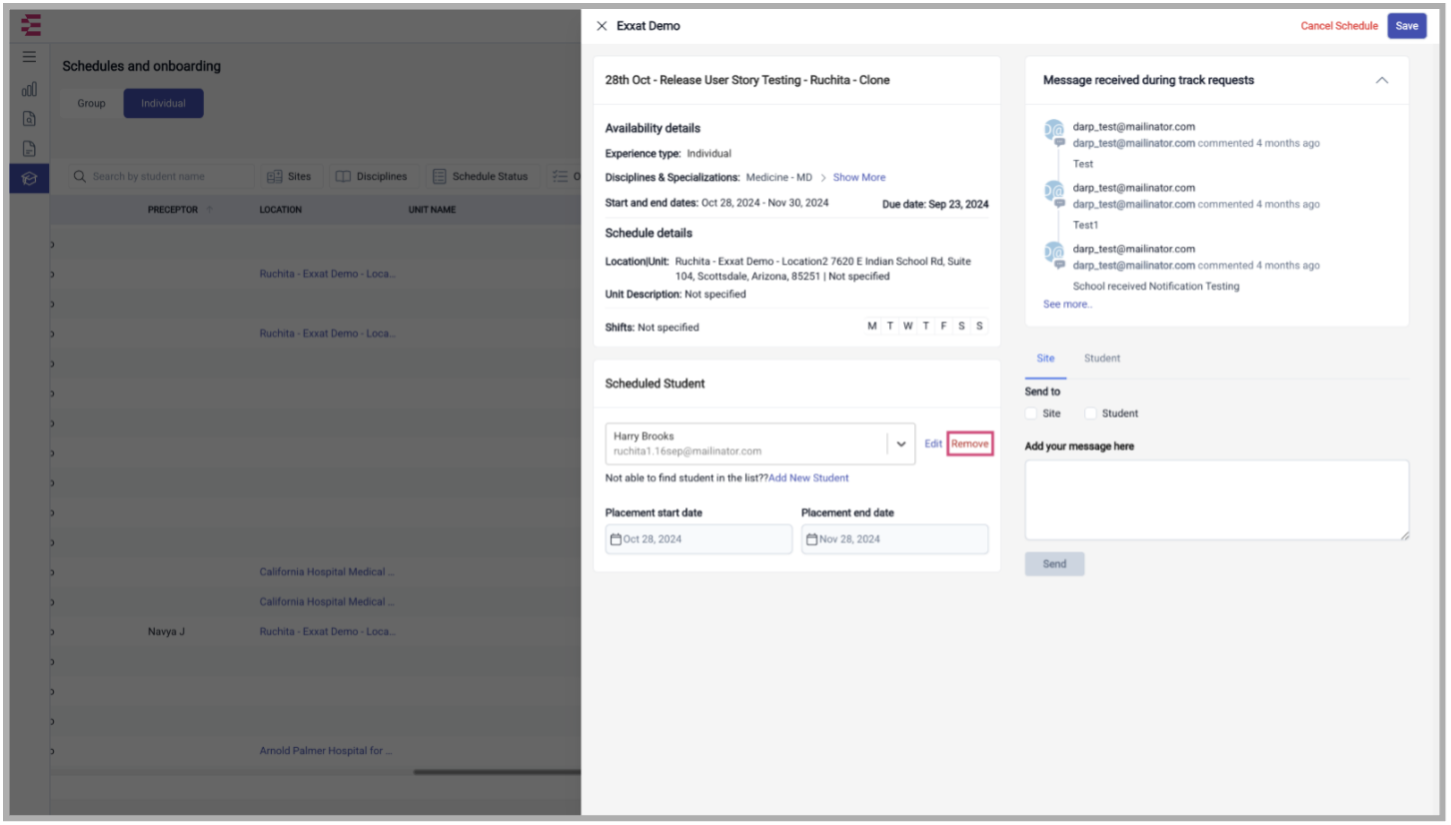Click the Remove link for scheduled student

point(969,444)
